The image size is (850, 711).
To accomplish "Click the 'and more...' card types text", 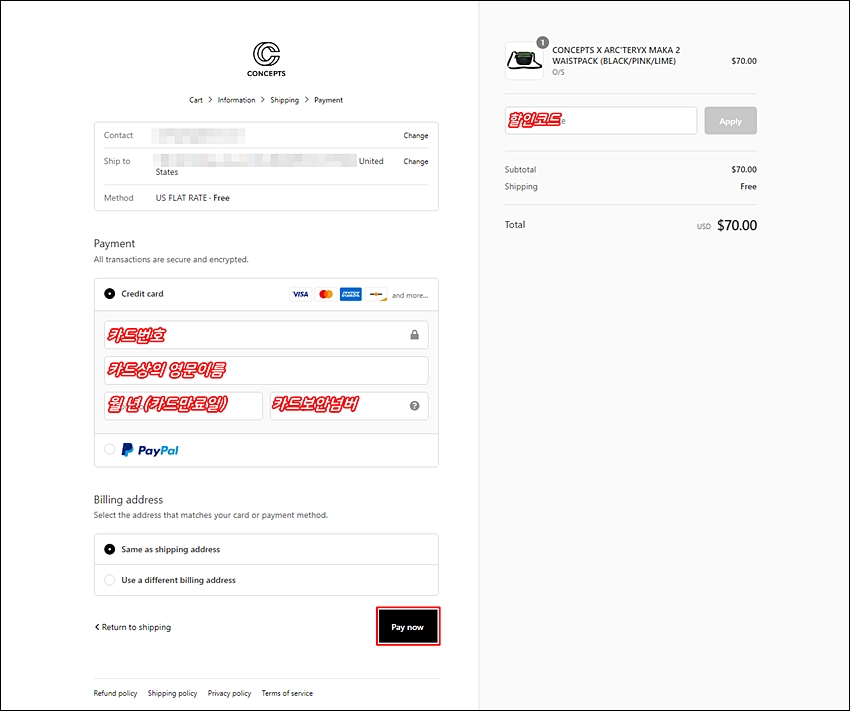I will point(410,295).
